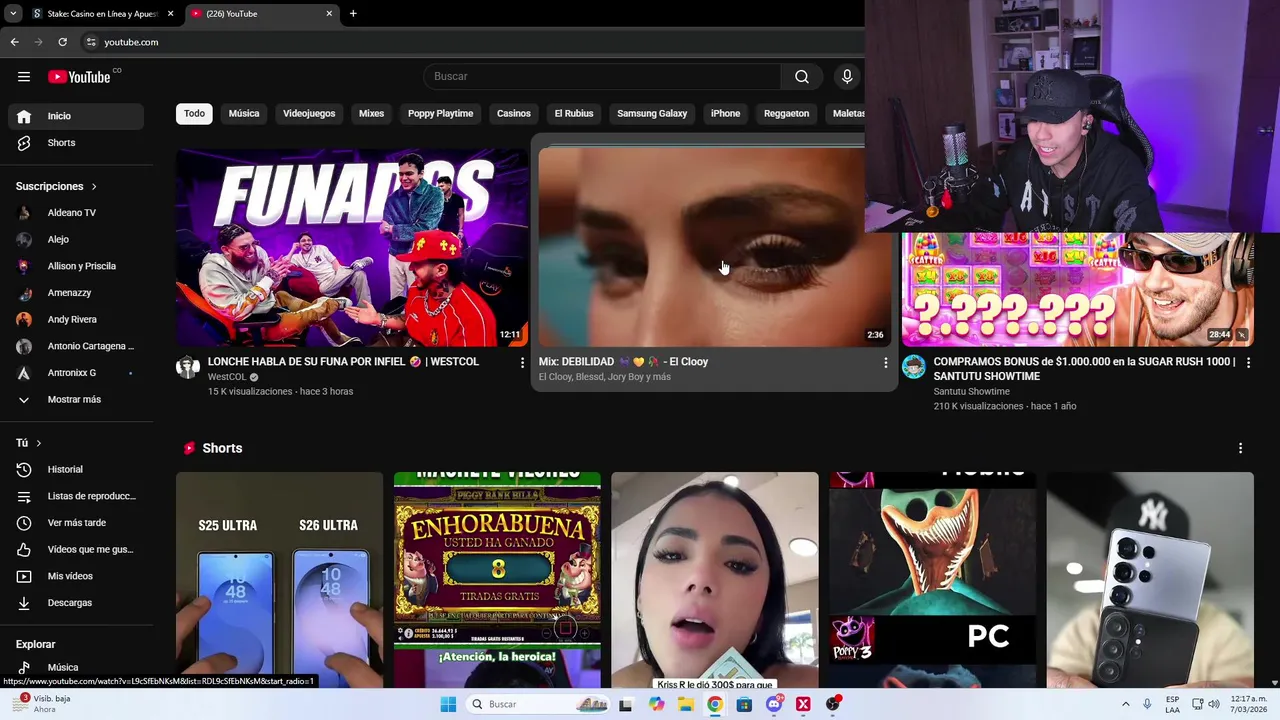Go back in the browser
The image size is (1280, 720).
point(14,42)
